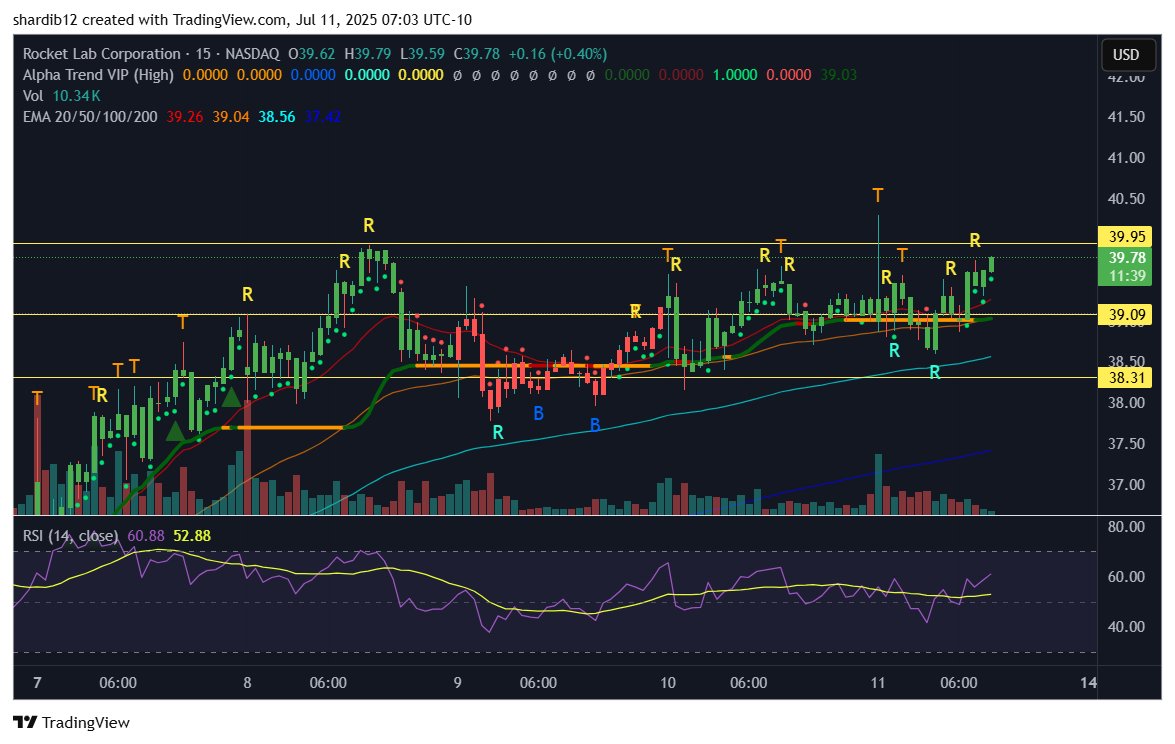Click the RSI value 60.88
Screen dimensions: 1175x744
[146, 536]
